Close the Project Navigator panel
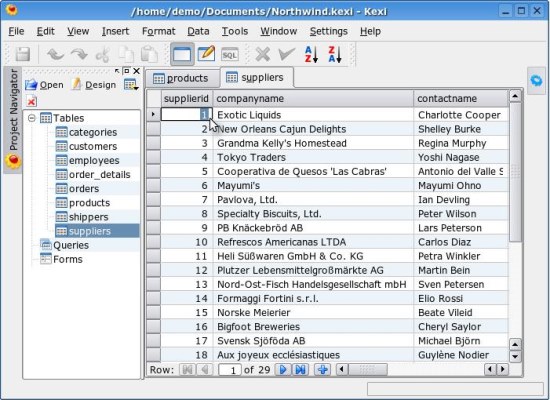Viewport: 550px width, 400px height. 136,71
